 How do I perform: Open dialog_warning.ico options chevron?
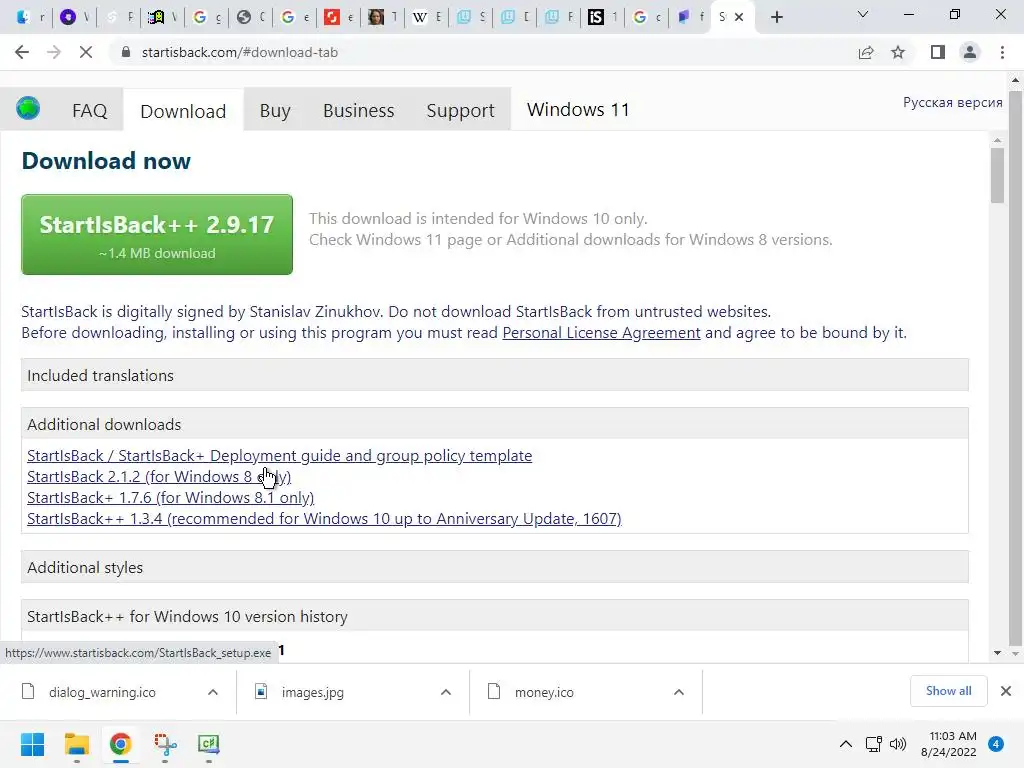213,692
